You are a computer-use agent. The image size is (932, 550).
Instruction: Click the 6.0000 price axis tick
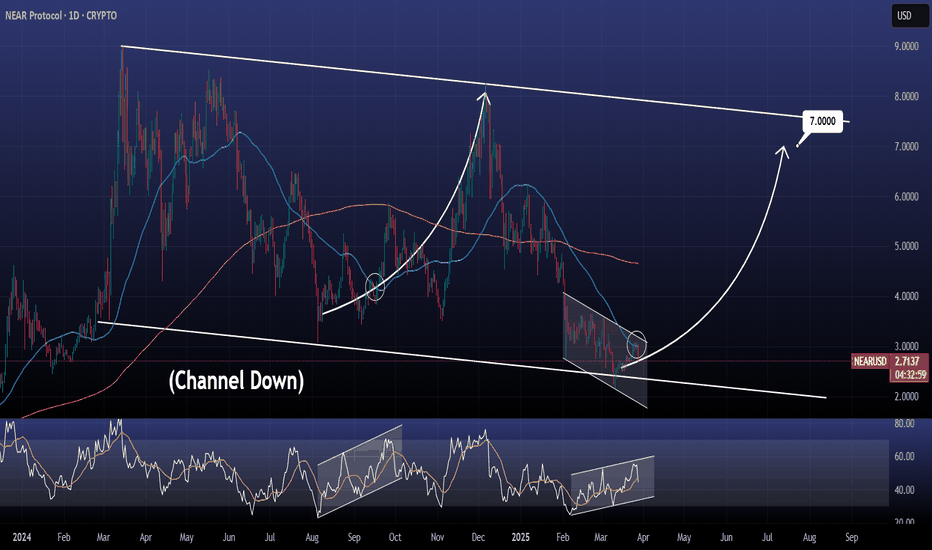(906, 196)
